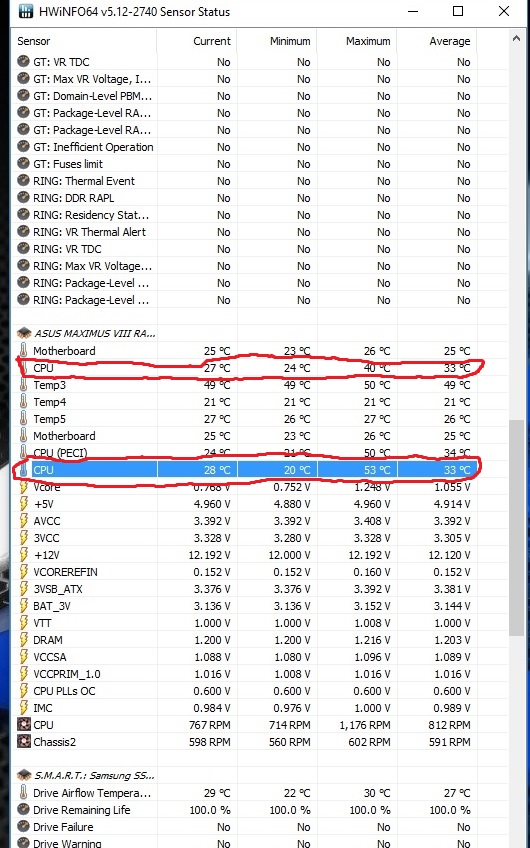Click the 12.192 V current +12V value

208,555
